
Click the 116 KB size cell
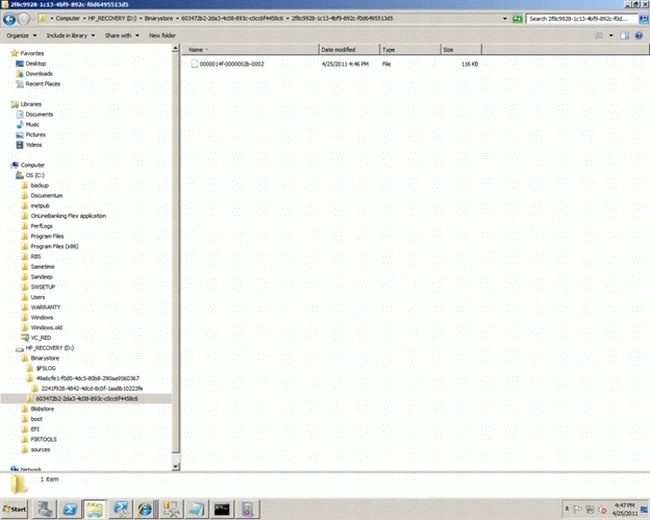coord(470,64)
